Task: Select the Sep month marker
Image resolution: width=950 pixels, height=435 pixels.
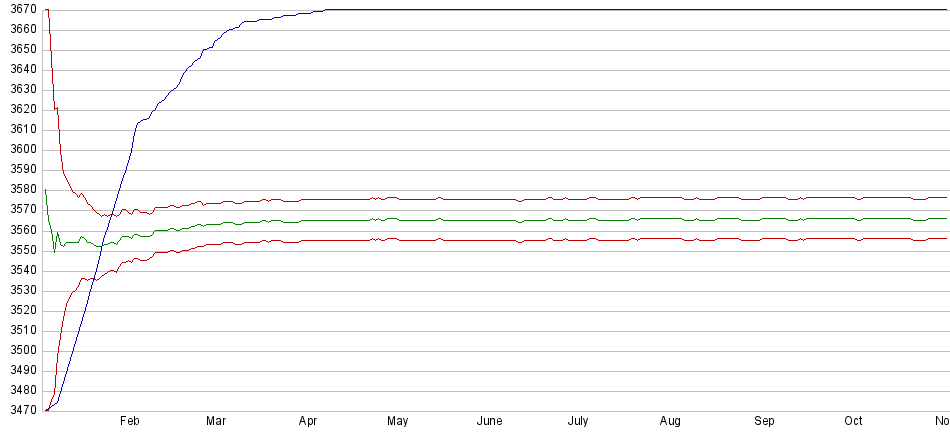Action: [764, 422]
